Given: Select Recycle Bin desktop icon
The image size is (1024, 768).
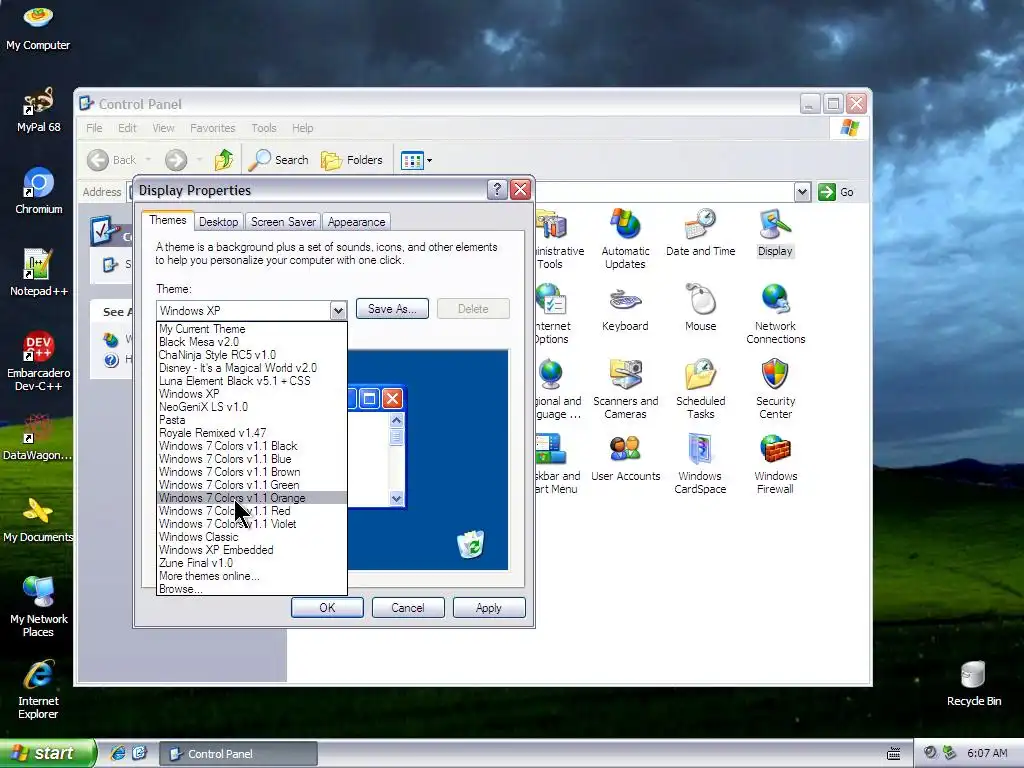Looking at the screenshot, I should (x=974, y=684).
